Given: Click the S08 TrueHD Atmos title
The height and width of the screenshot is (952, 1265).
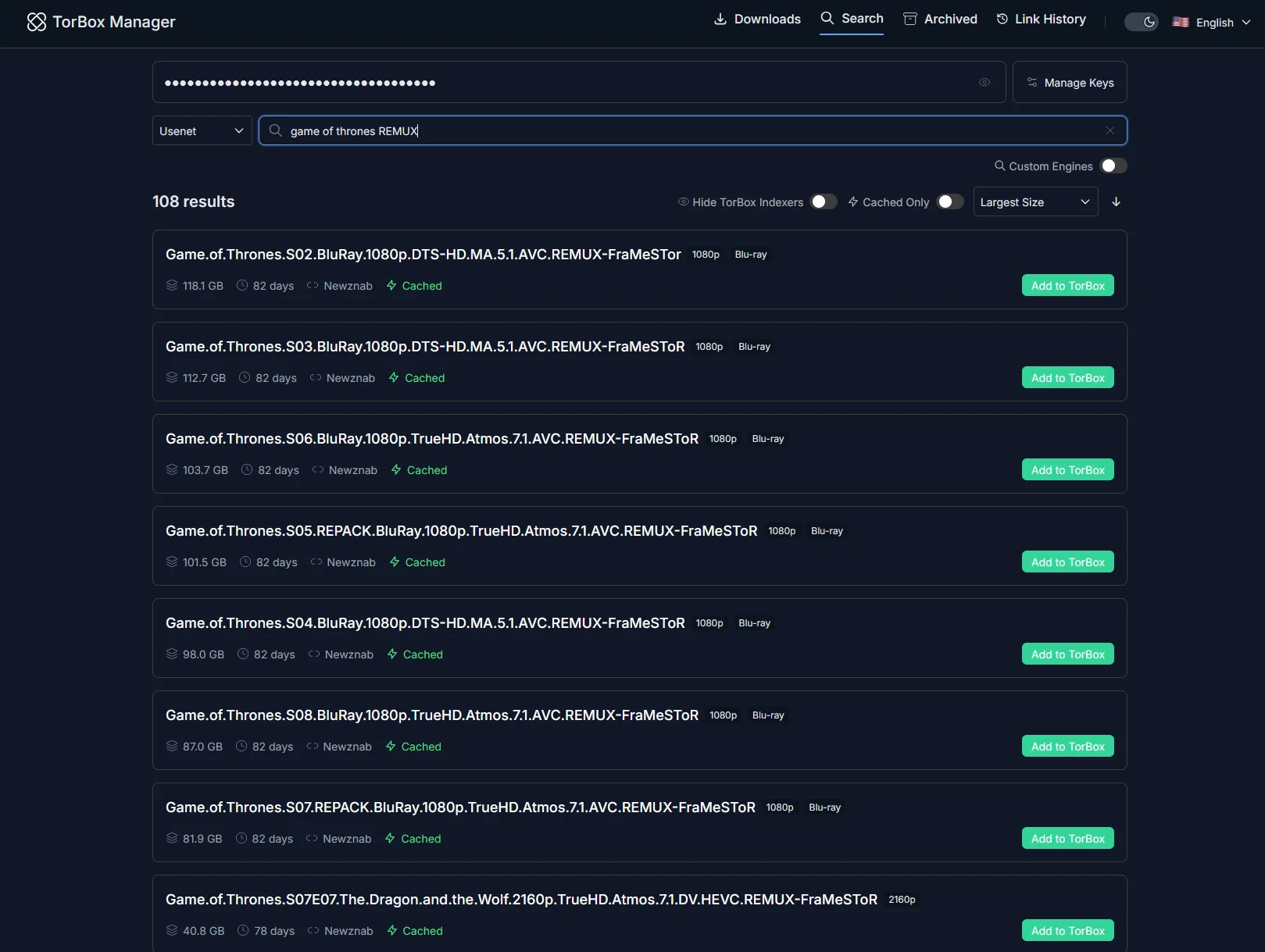Looking at the screenshot, I should tap(432, 715).
